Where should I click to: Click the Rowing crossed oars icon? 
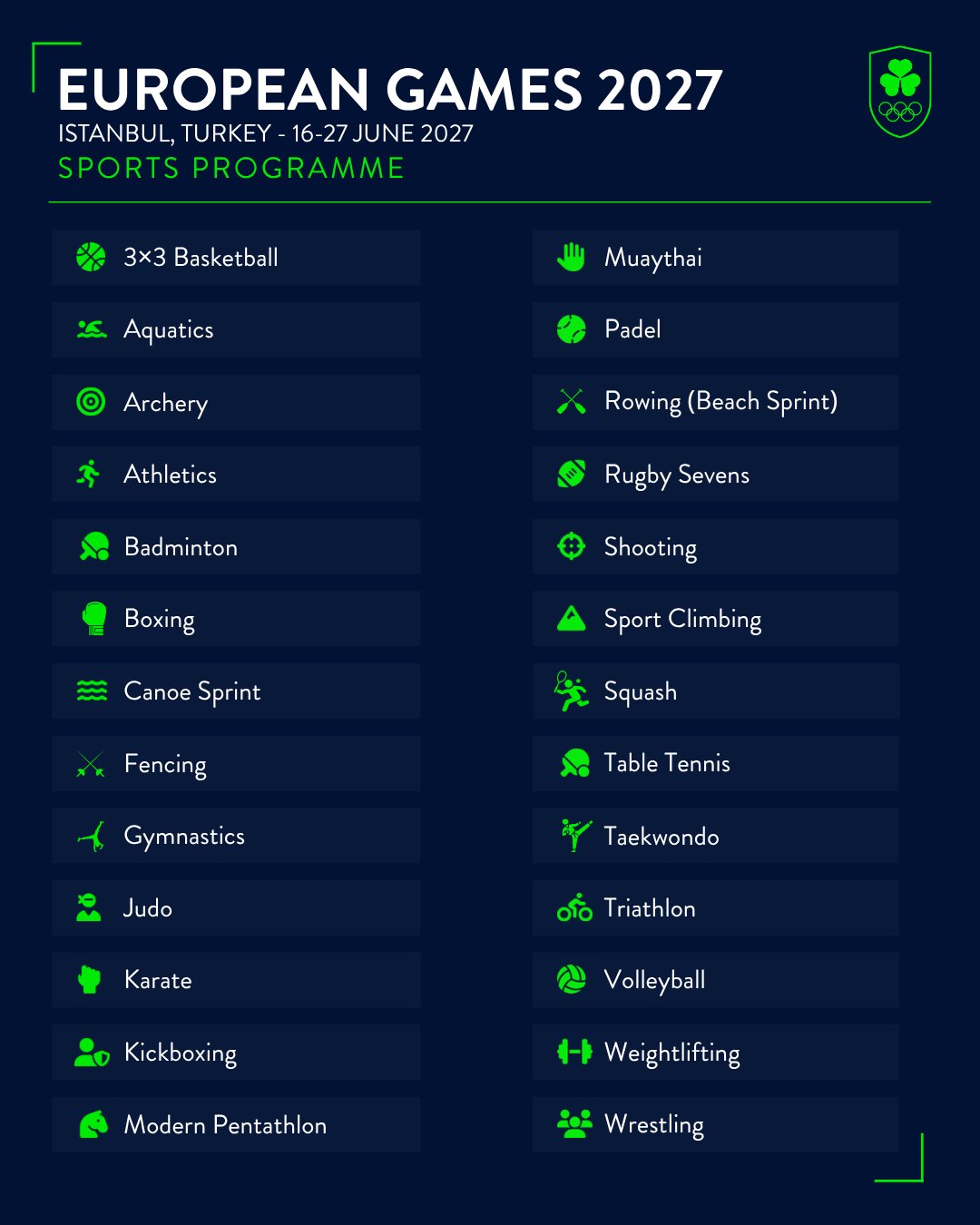572,401
